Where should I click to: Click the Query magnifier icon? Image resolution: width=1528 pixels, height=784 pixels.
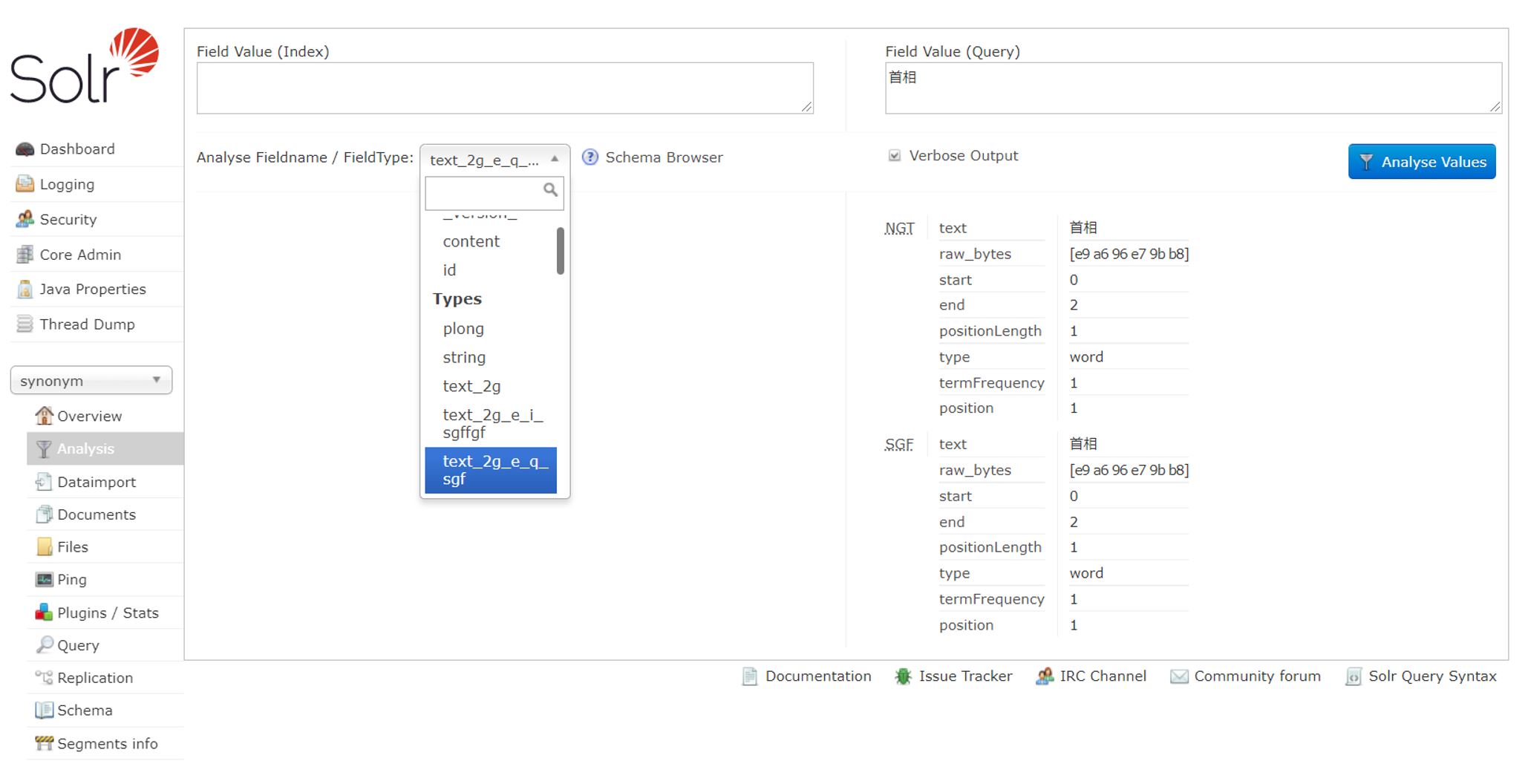point(45,645)
